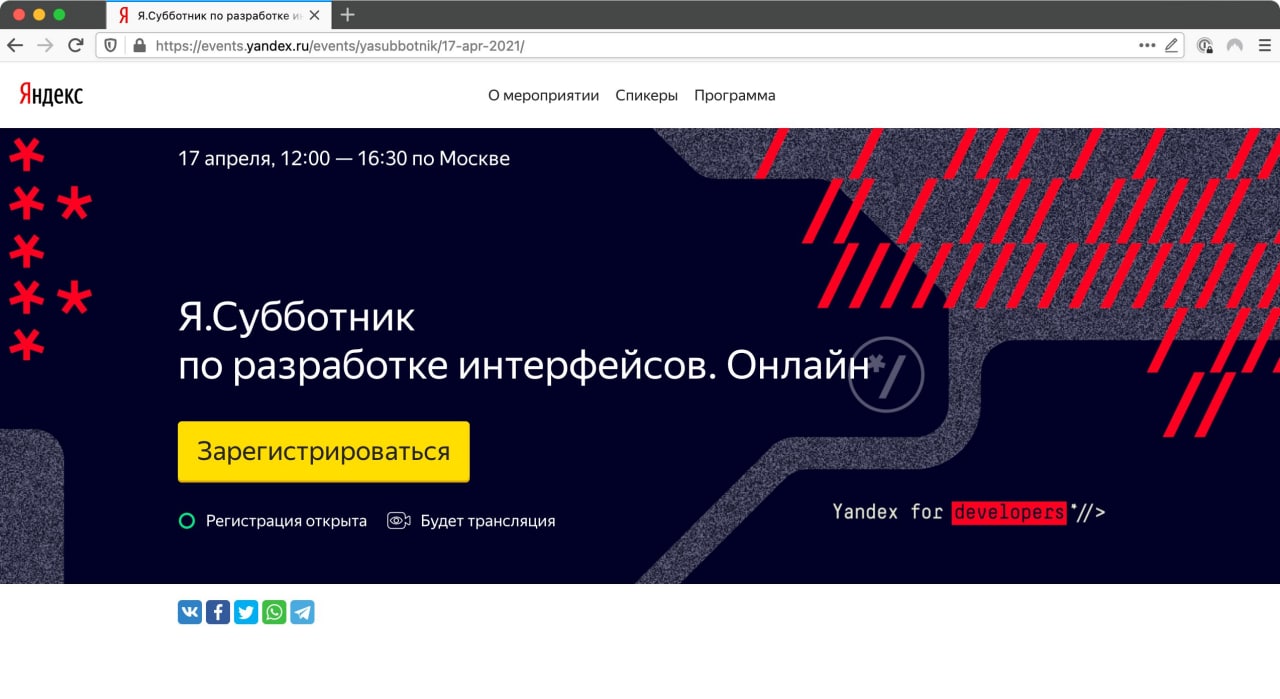Open a new tab with plus button
The width and height of the screenshot is (1280, 699).
point(348,15)
